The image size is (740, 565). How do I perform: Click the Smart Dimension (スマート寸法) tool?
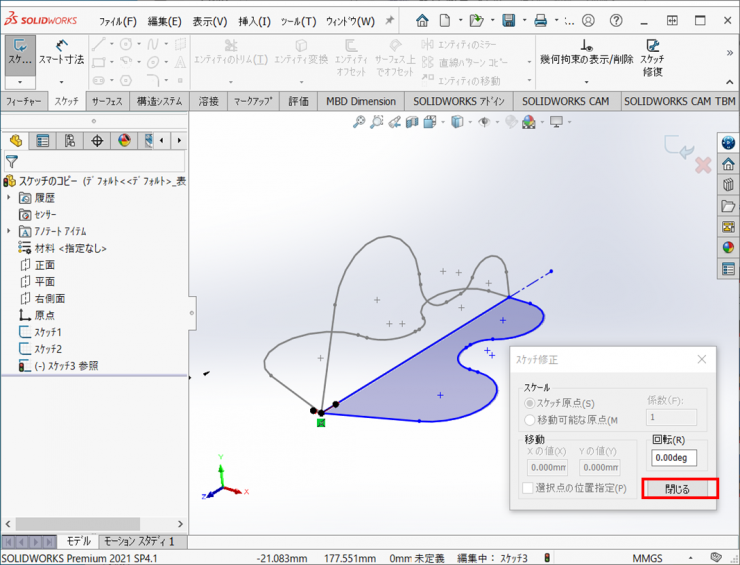tap(62, 52)
